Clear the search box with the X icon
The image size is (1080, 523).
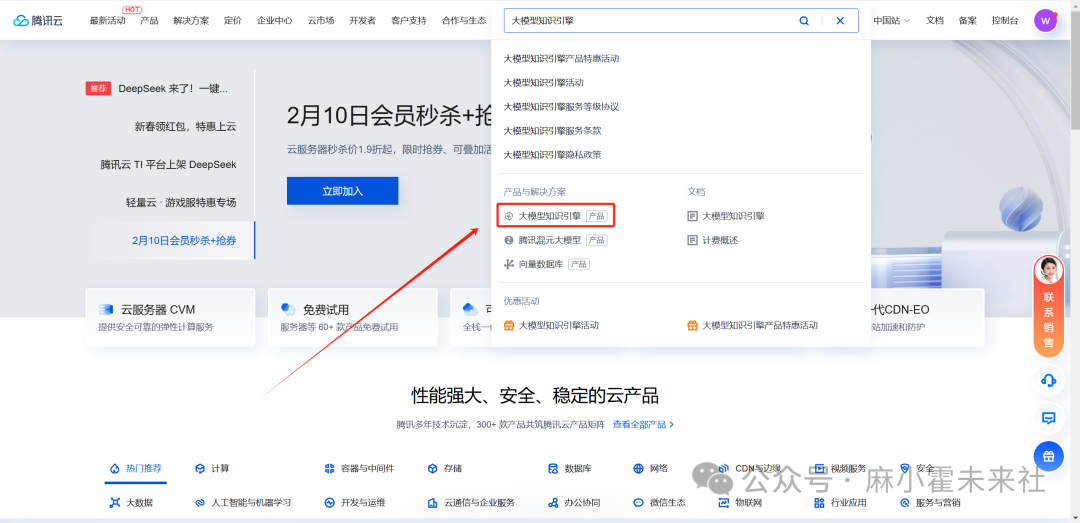pyautogui.click(x=840, y=21)
